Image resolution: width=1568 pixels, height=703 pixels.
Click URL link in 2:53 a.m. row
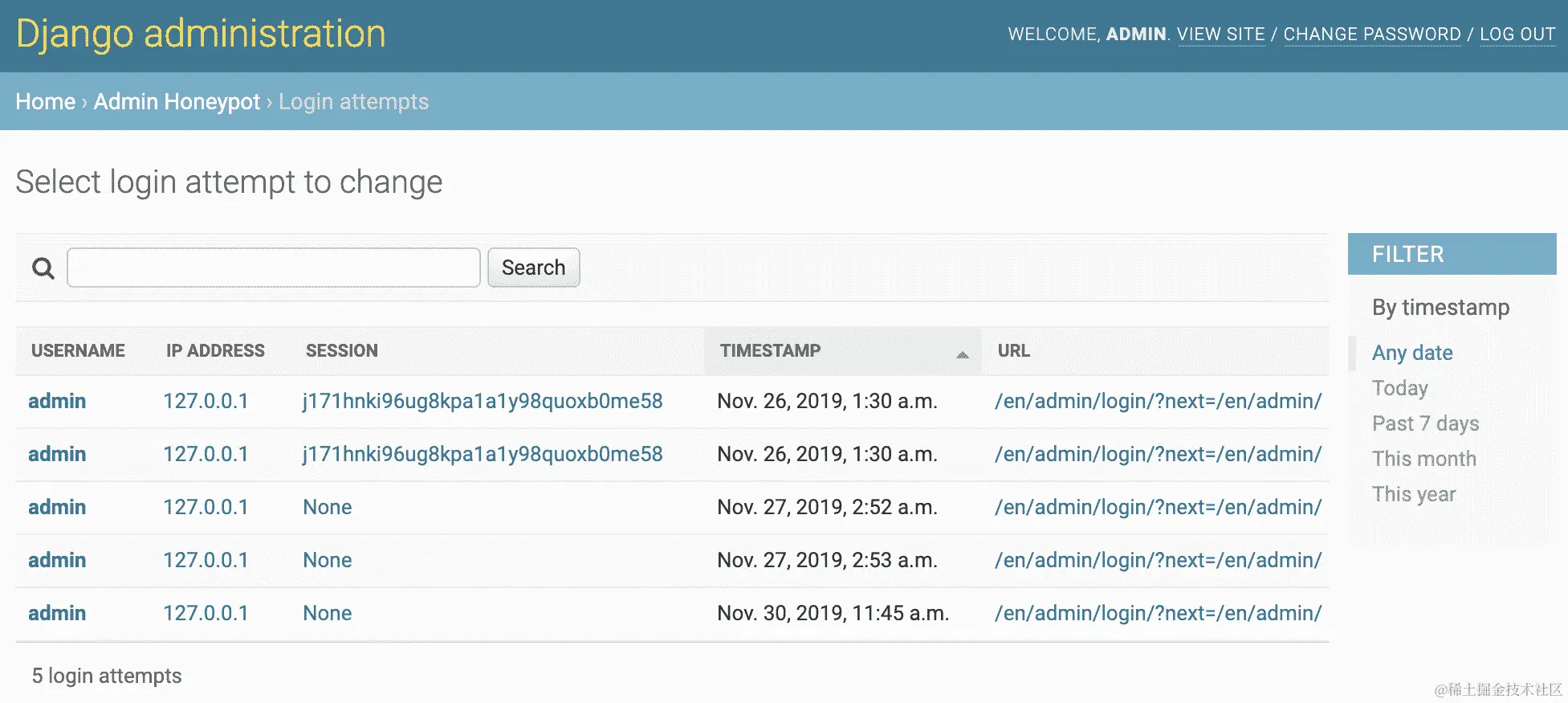[1158, 560]
